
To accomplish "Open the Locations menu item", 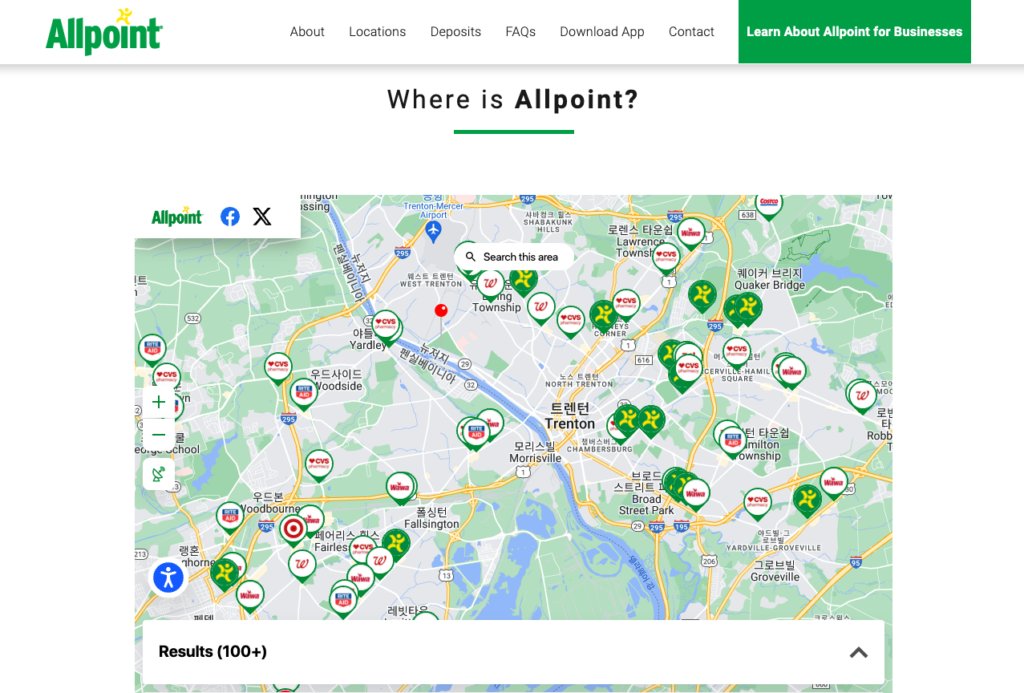I will tap(377, 31).
